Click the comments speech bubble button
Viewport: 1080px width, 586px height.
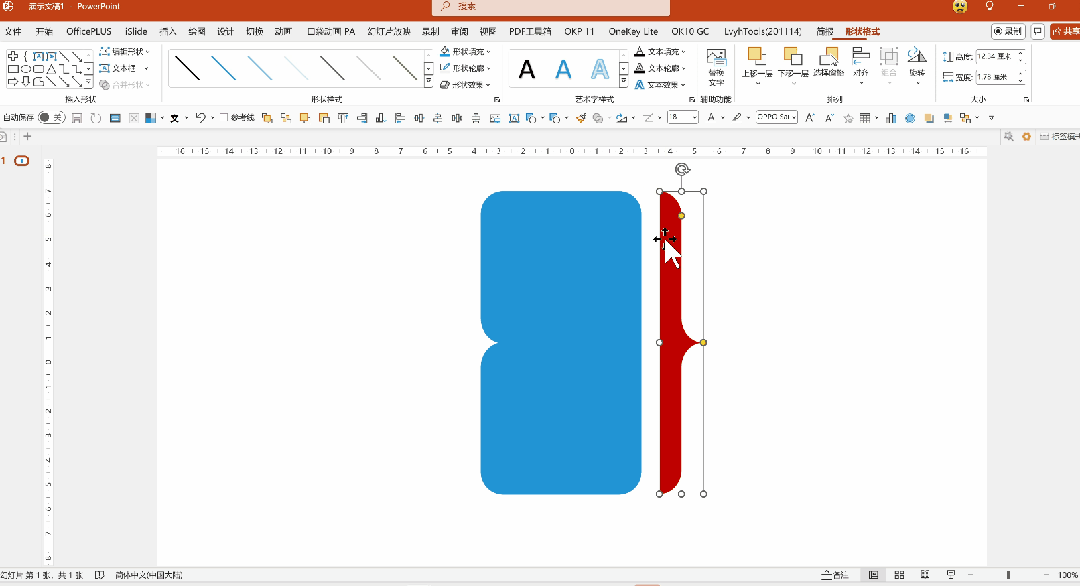point(1038,32)
